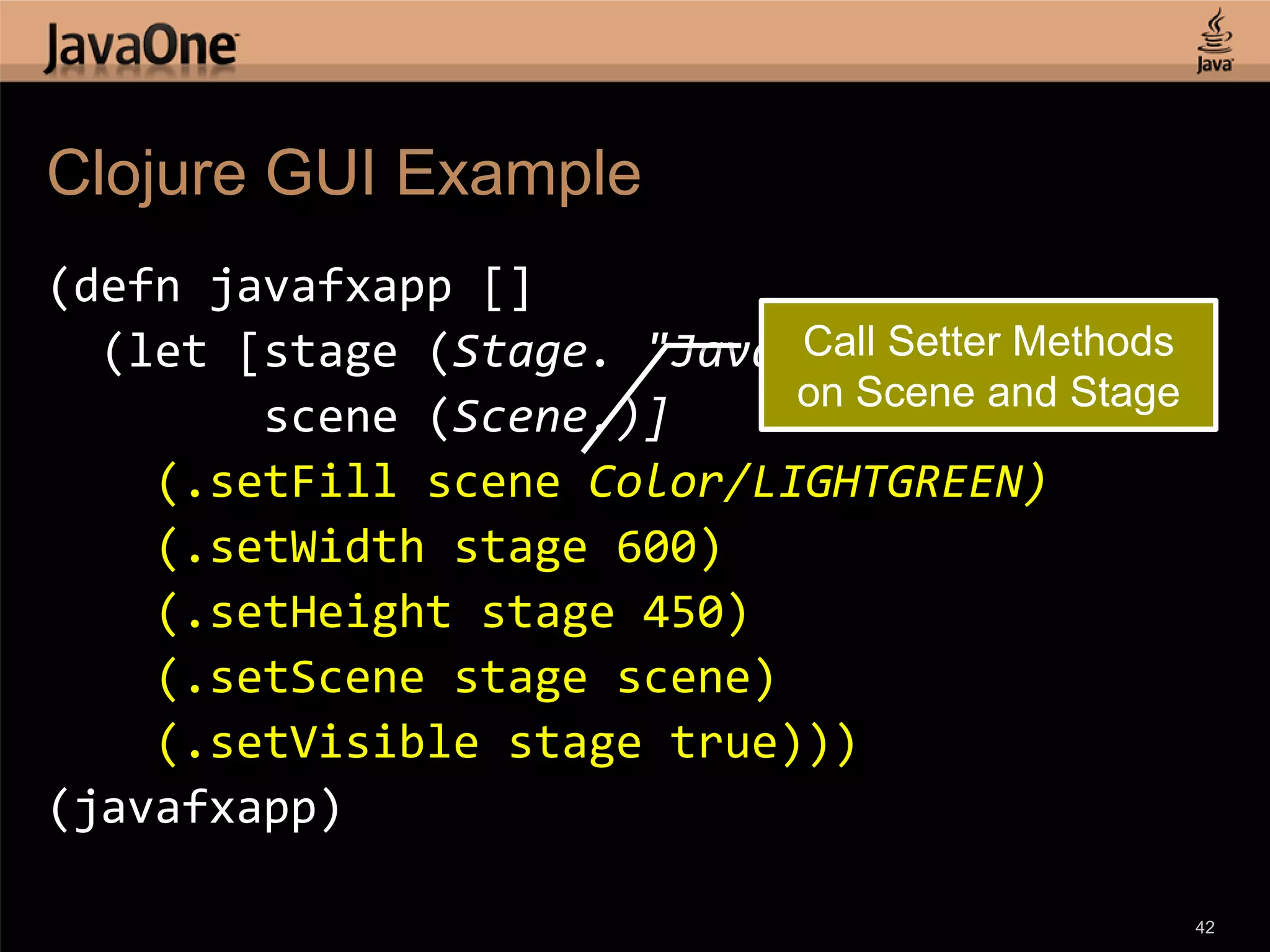
Task: Click the 'true' value in setVisible line
Action: pyautogui.click(x=724, y=743)
